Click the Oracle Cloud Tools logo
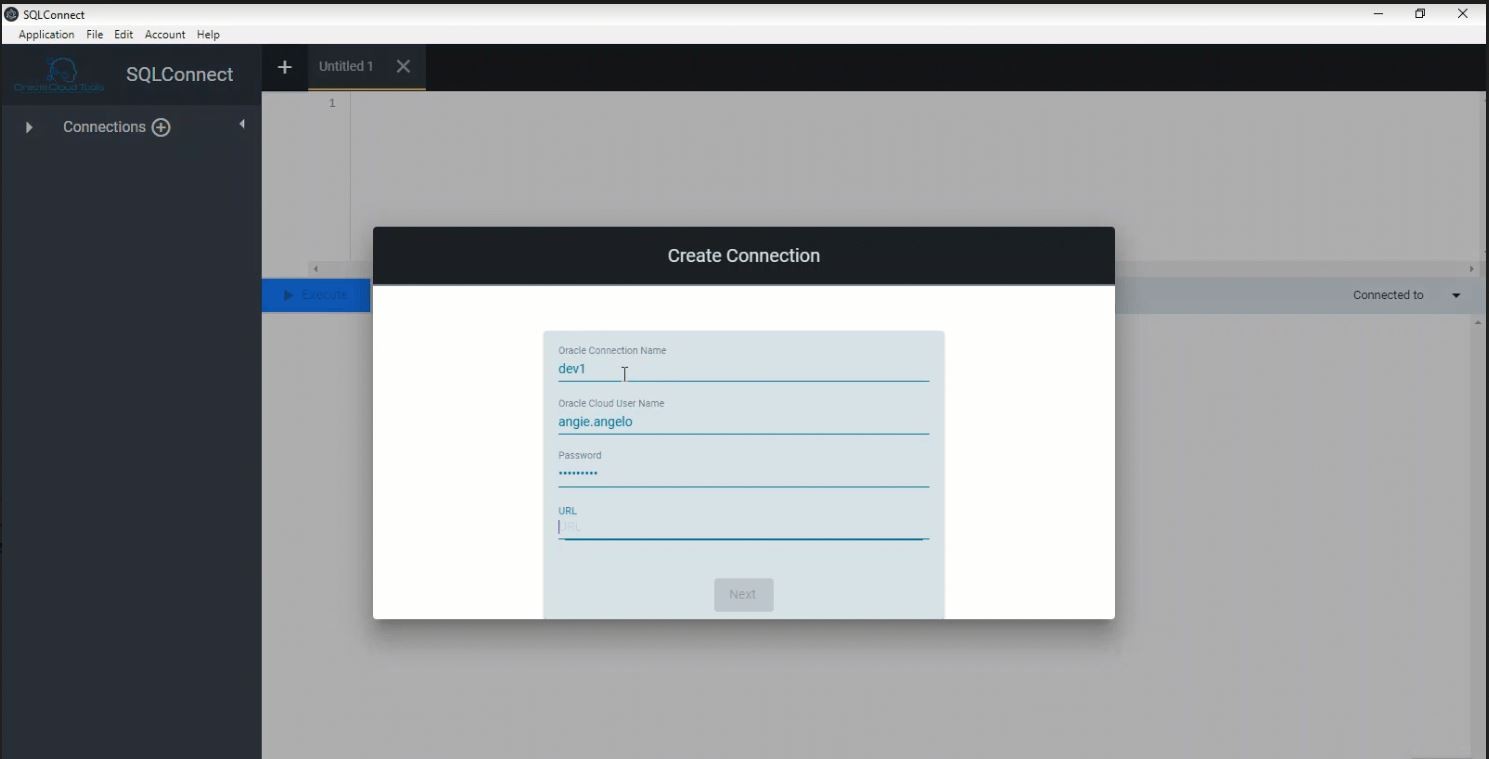 (x=59, y=75)
